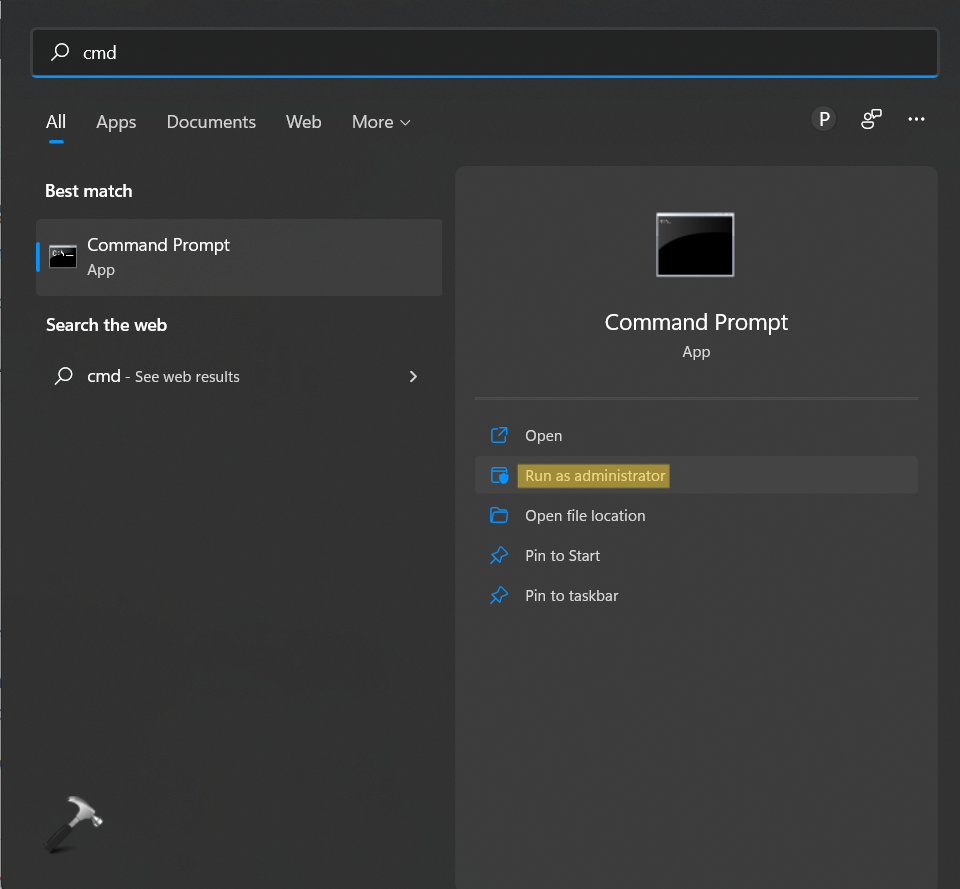Click the pin icon beside Pin to Start

point(499,556)
